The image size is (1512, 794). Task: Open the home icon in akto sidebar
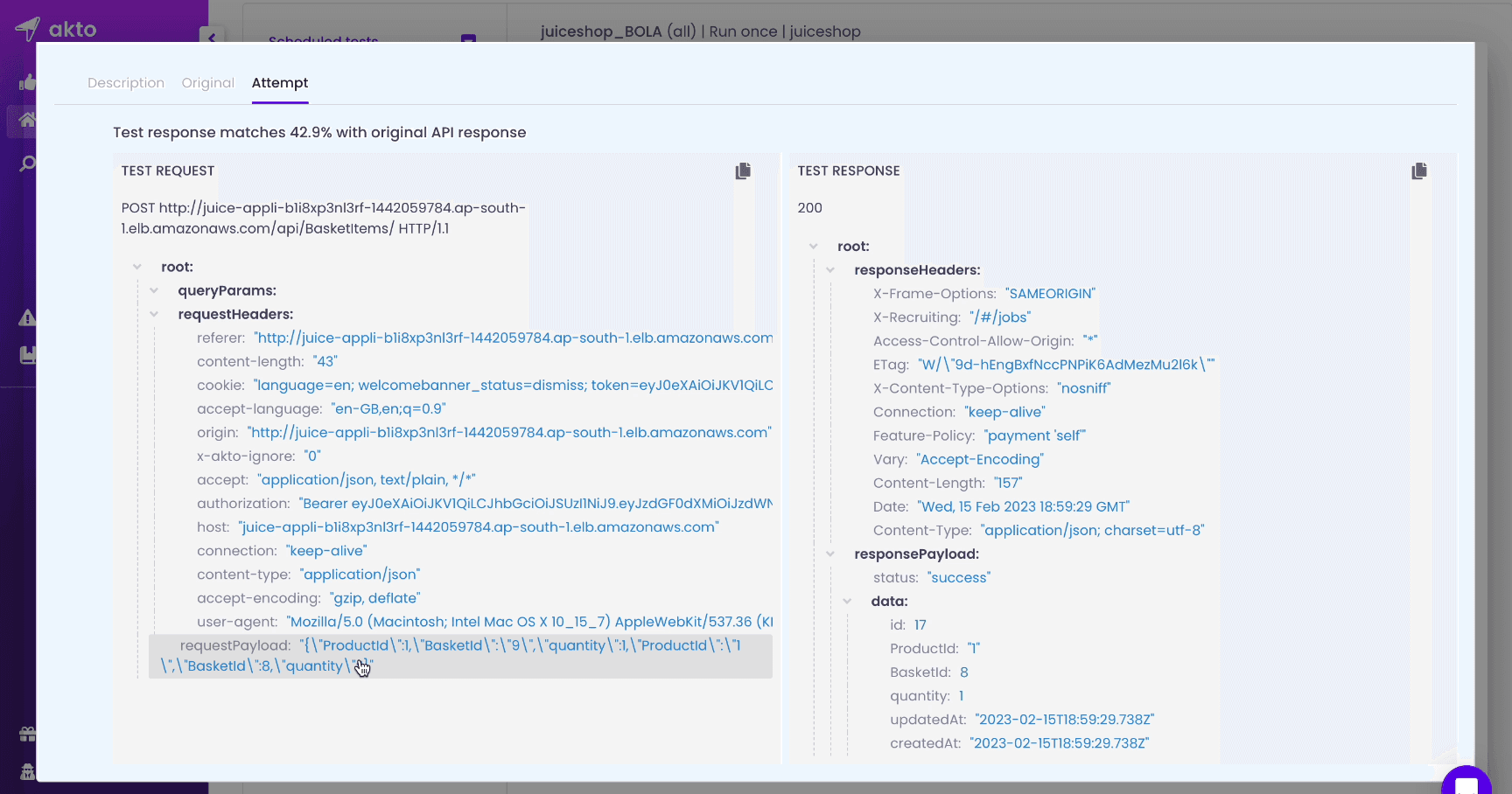point(27,120)
